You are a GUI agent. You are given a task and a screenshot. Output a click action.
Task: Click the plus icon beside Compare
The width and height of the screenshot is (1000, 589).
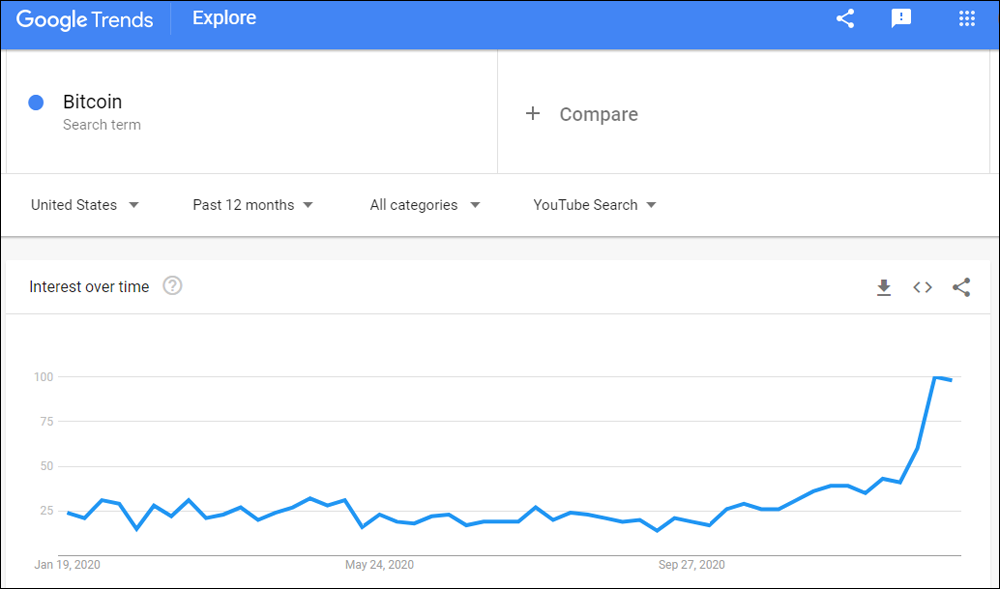click(x=533, y=113)
